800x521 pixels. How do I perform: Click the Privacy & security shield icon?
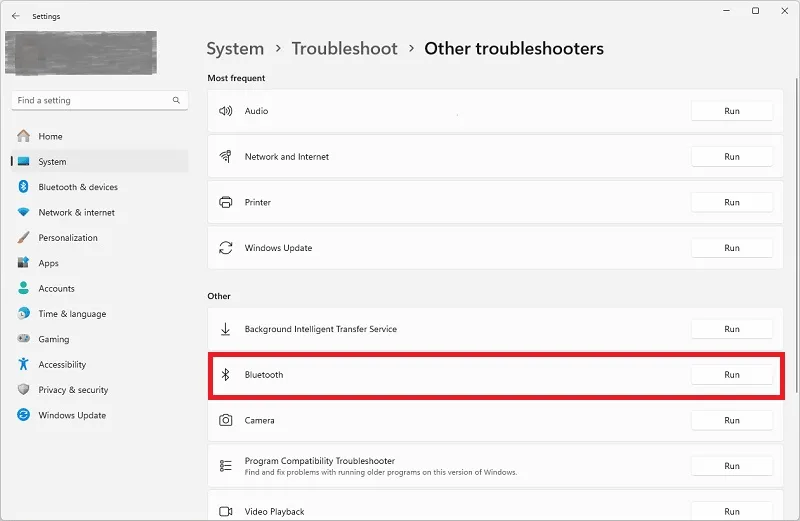23,389
